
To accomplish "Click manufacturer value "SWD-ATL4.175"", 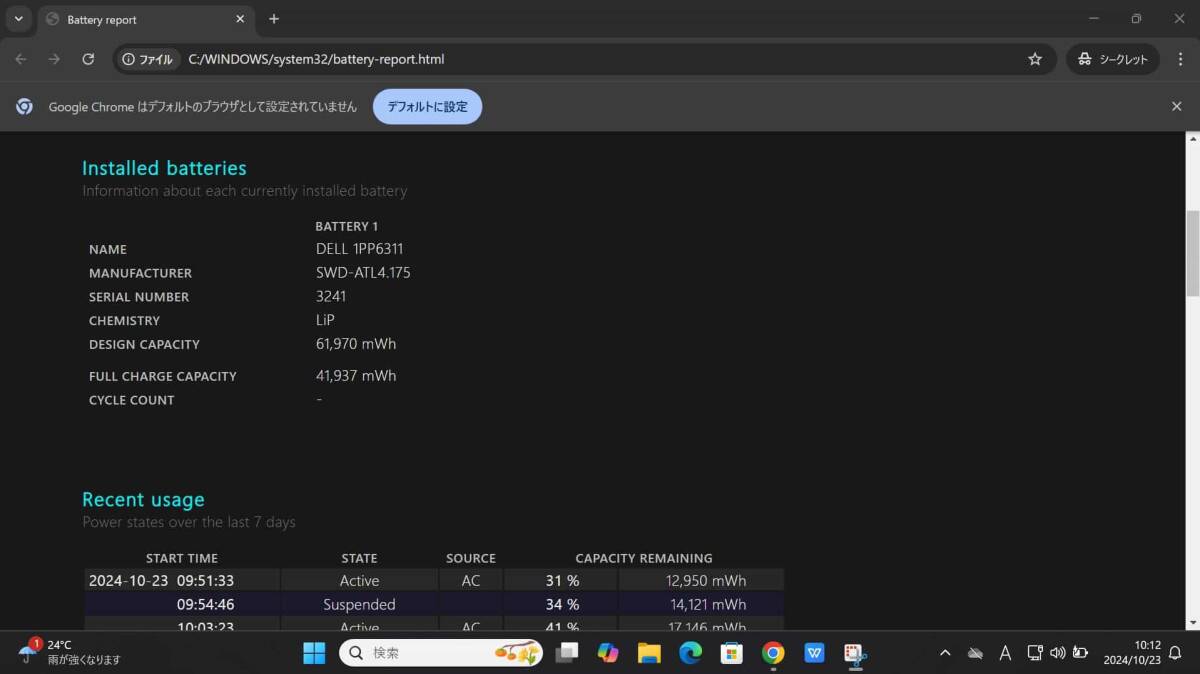I will (363, 272).
